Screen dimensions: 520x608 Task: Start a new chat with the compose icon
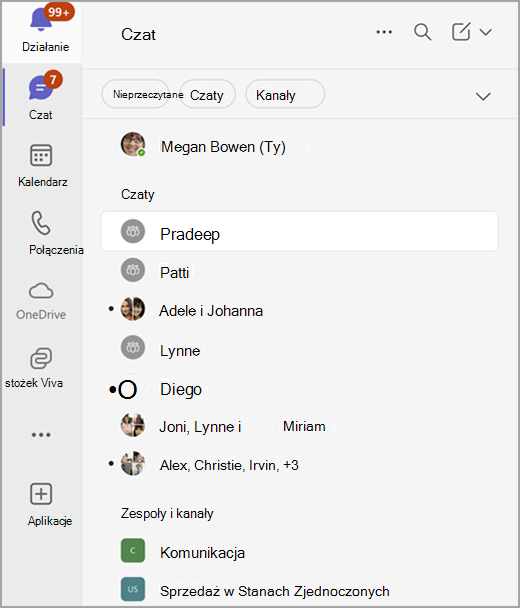461,31
